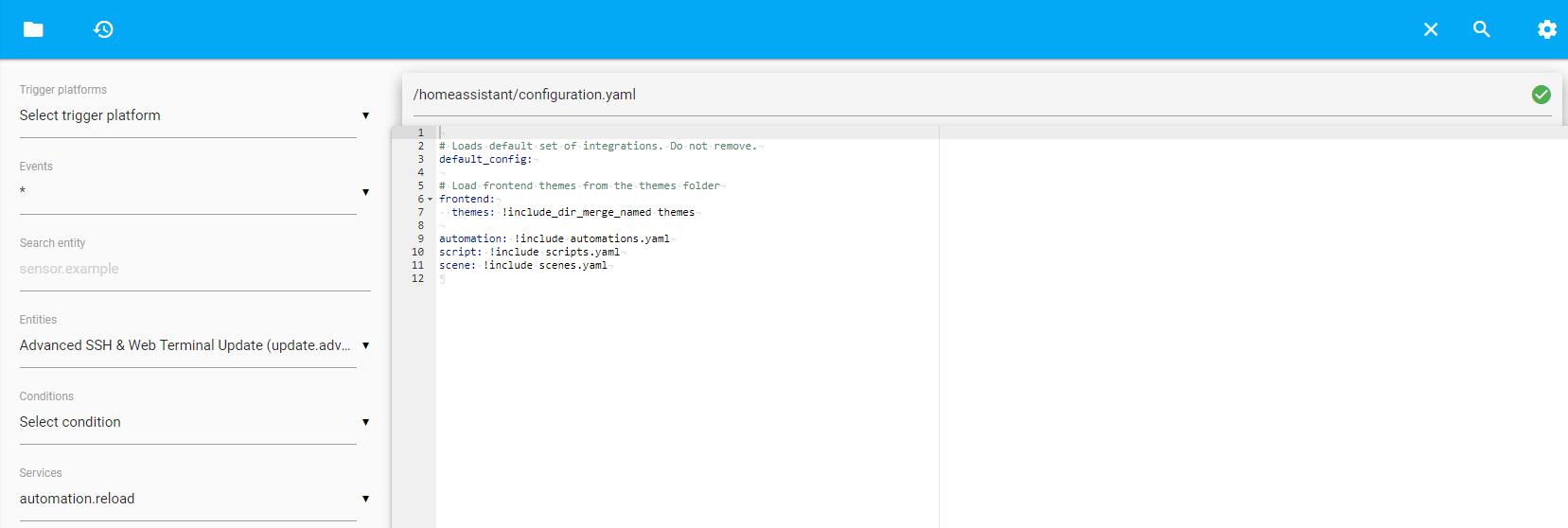Click the themes include_dir_merge_named line
Viewport: 1568px width, 528px height.
tap(573, 213)
